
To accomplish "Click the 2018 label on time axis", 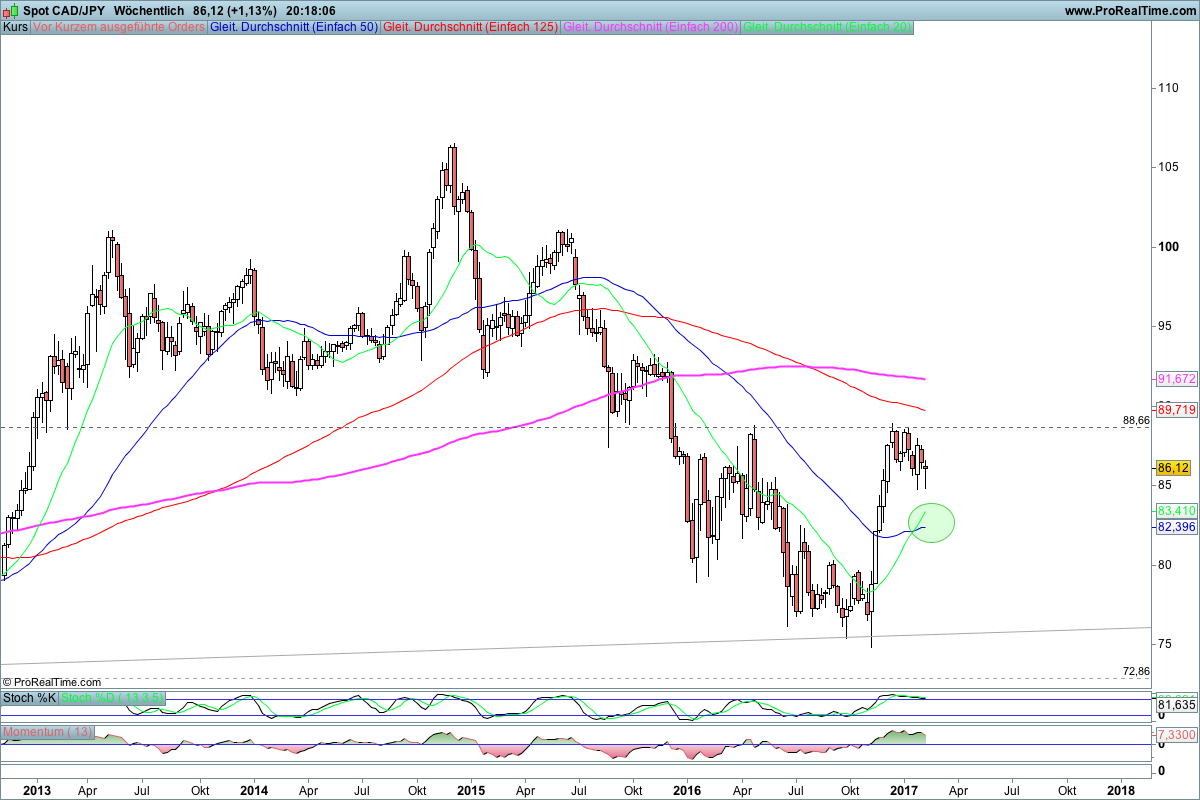I will click(1121, 789).
